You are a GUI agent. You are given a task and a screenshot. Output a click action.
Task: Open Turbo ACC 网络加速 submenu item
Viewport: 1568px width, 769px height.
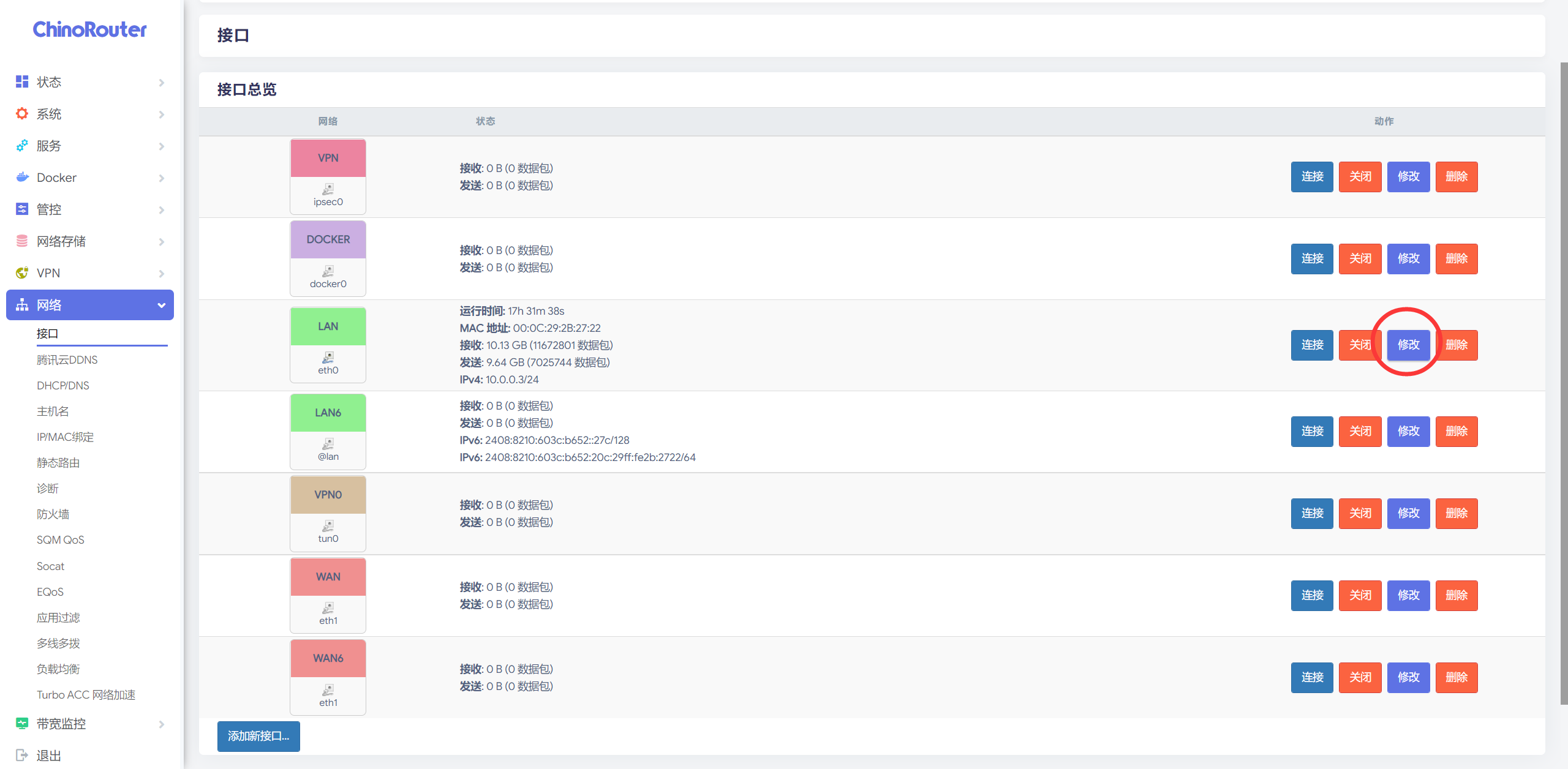coord(86,694)
